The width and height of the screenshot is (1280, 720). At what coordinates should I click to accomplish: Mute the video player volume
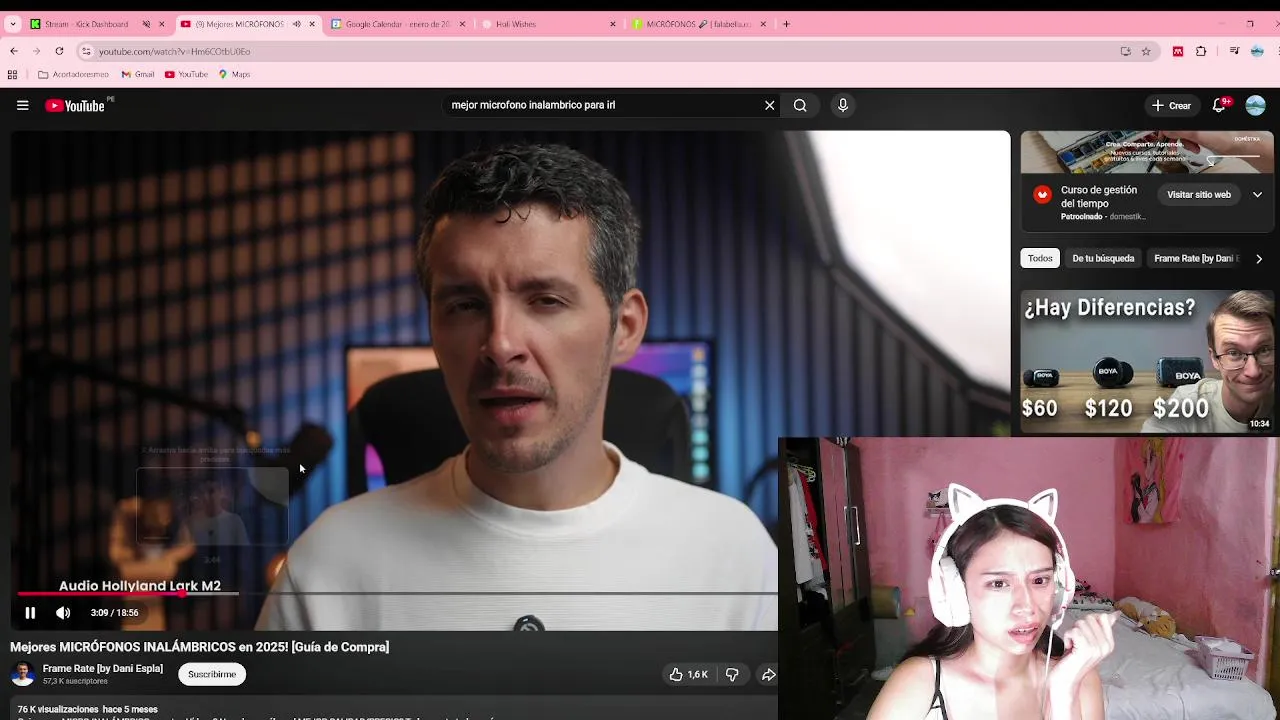63,613
